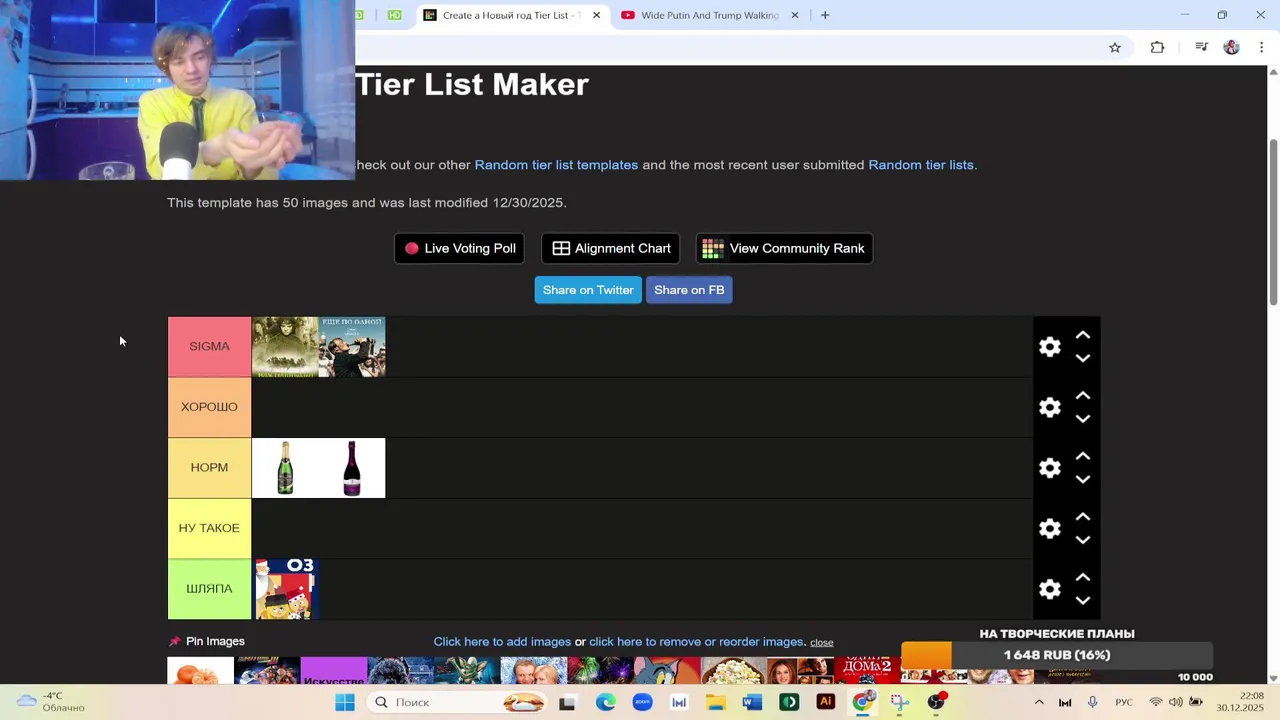
Task: Select the ОЗ image in ШЛЯПА tier
Action: (x=285, y=589)
